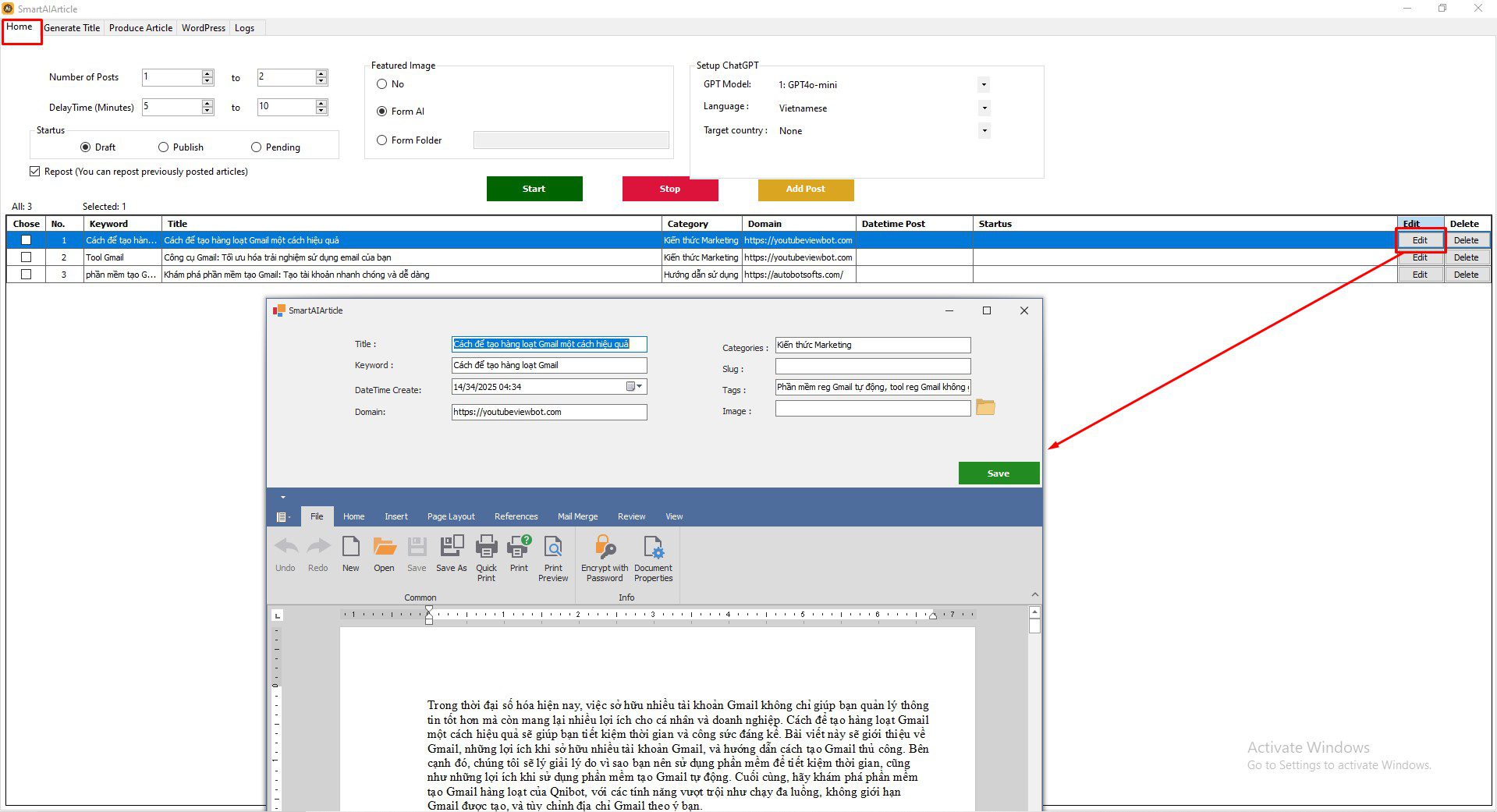This screenshot has width=1497, height=812.
Task: Check the Chose box for row 1
Action: click(27, 240)
